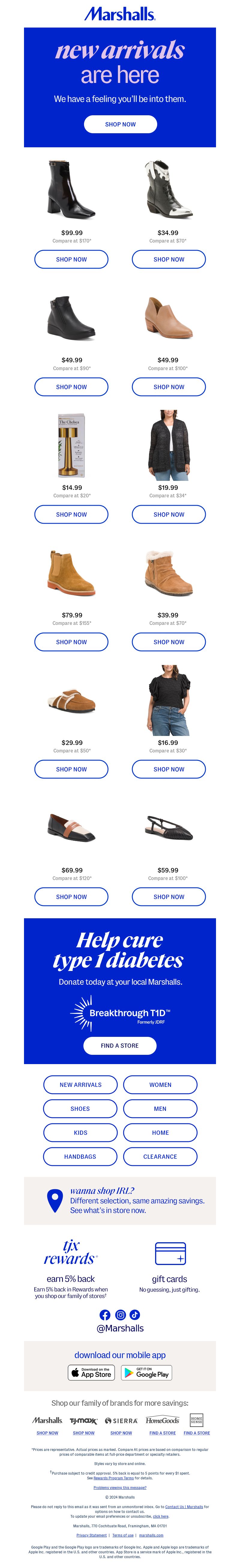The image size is (240, 1568).
Task: Open the Marshalls TikTok icon
Action: (135, 1315)
